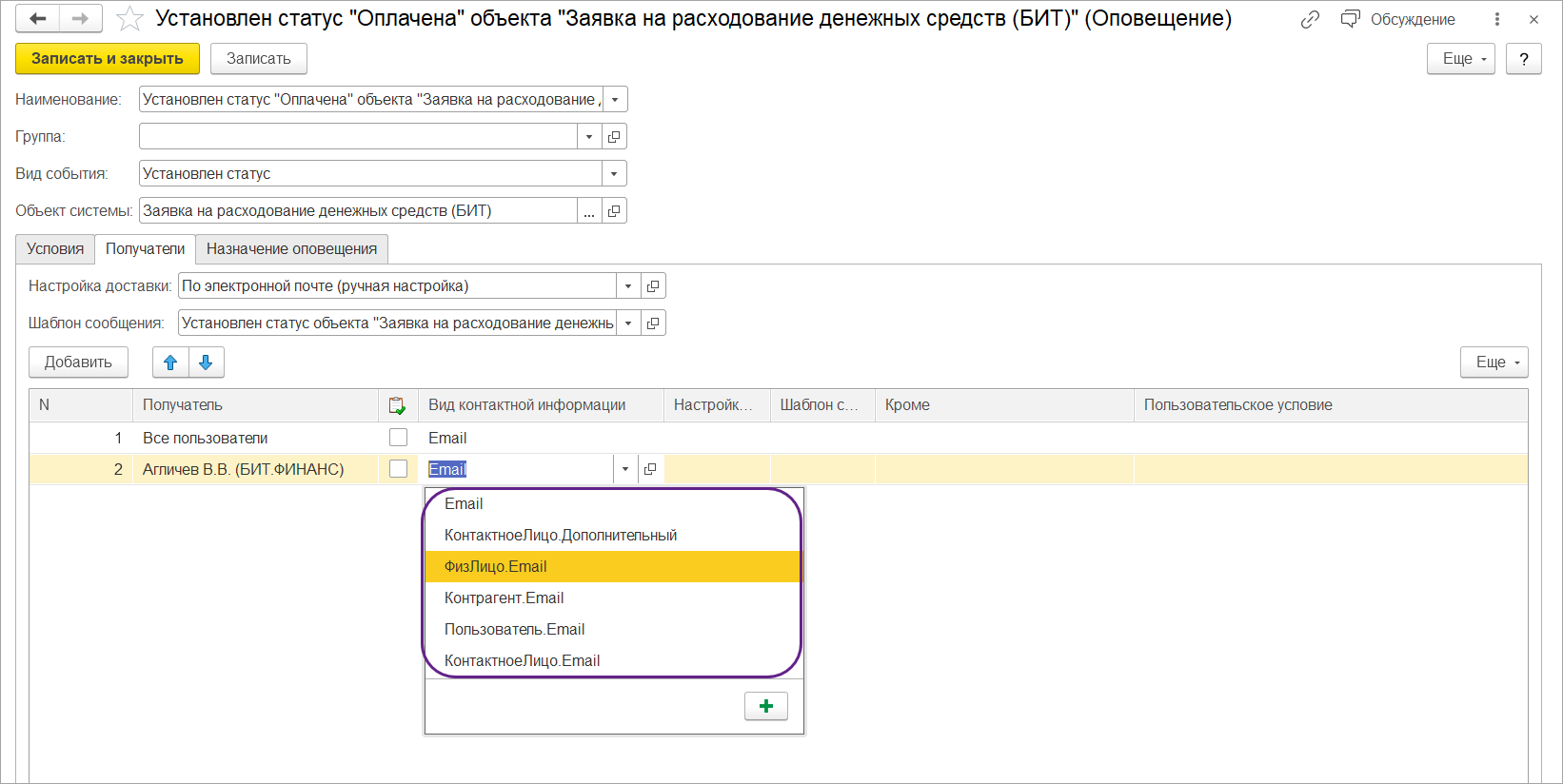
Task: Choose Объект системы via ellipsis button
Action: click(x=589, y=211)
